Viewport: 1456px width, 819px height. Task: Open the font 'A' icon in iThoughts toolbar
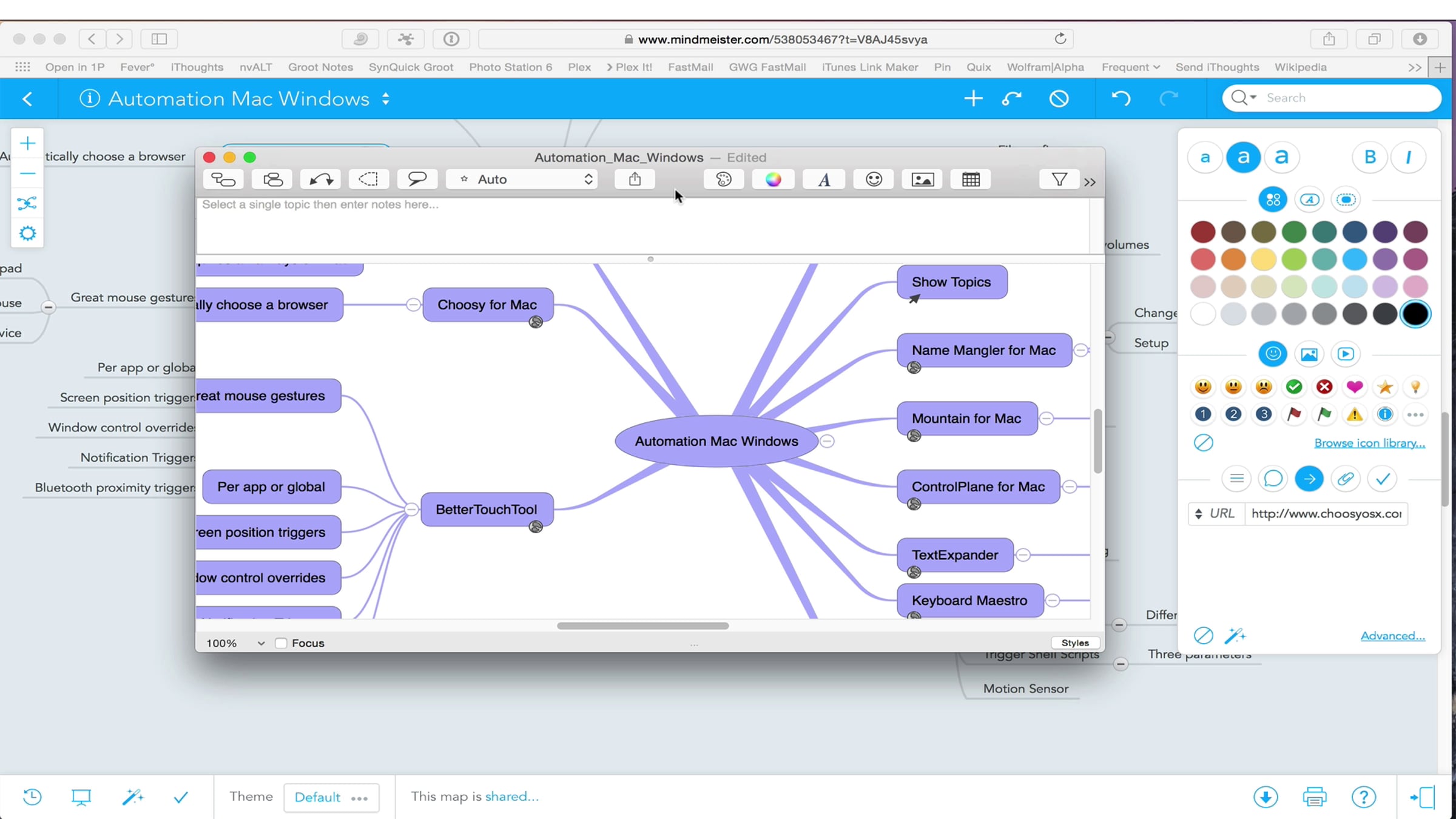click(x=824, y=180)
